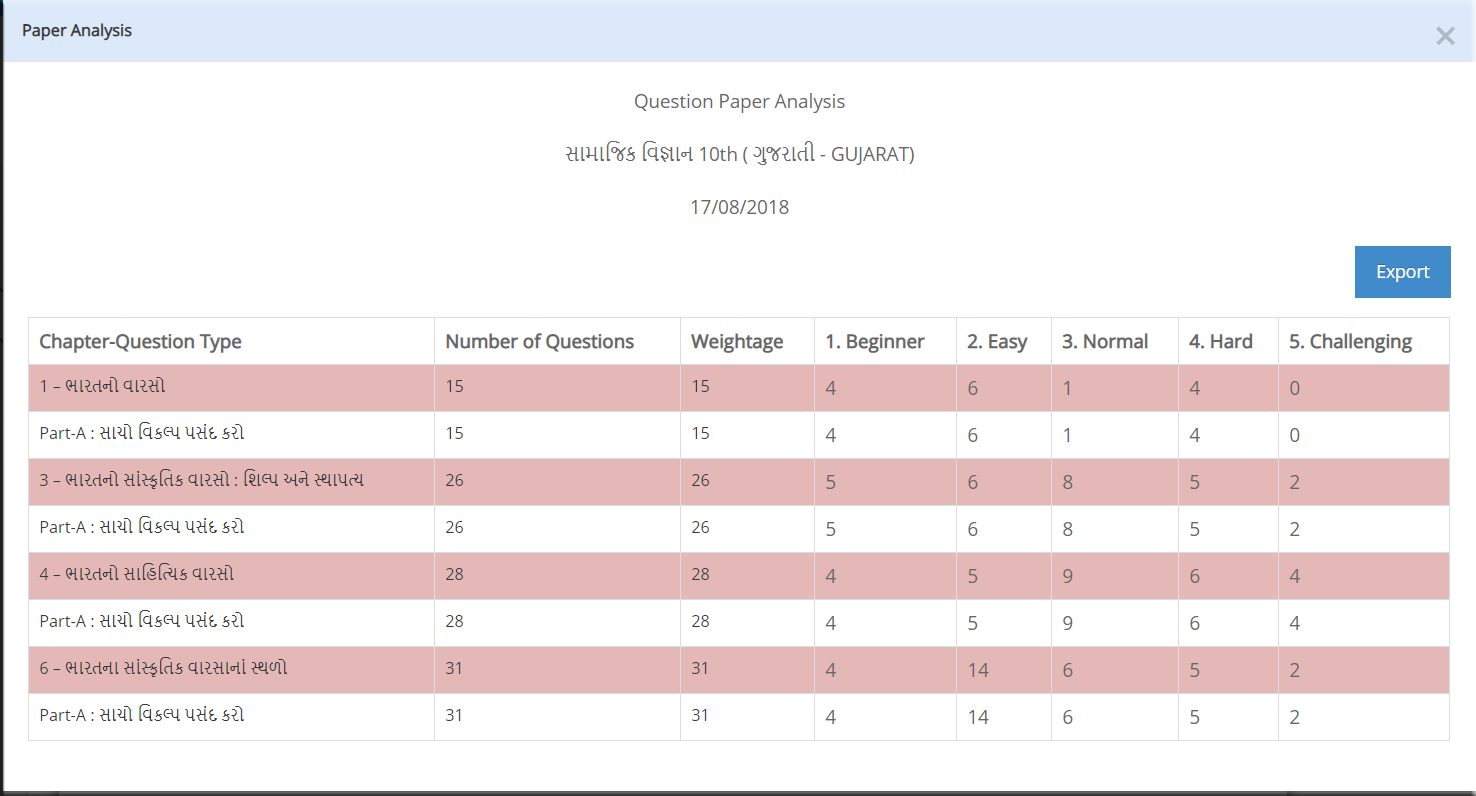Close the Paper Analysis dialog
The height and width of the screenshot is (796, 1476).
(1444, 36)
